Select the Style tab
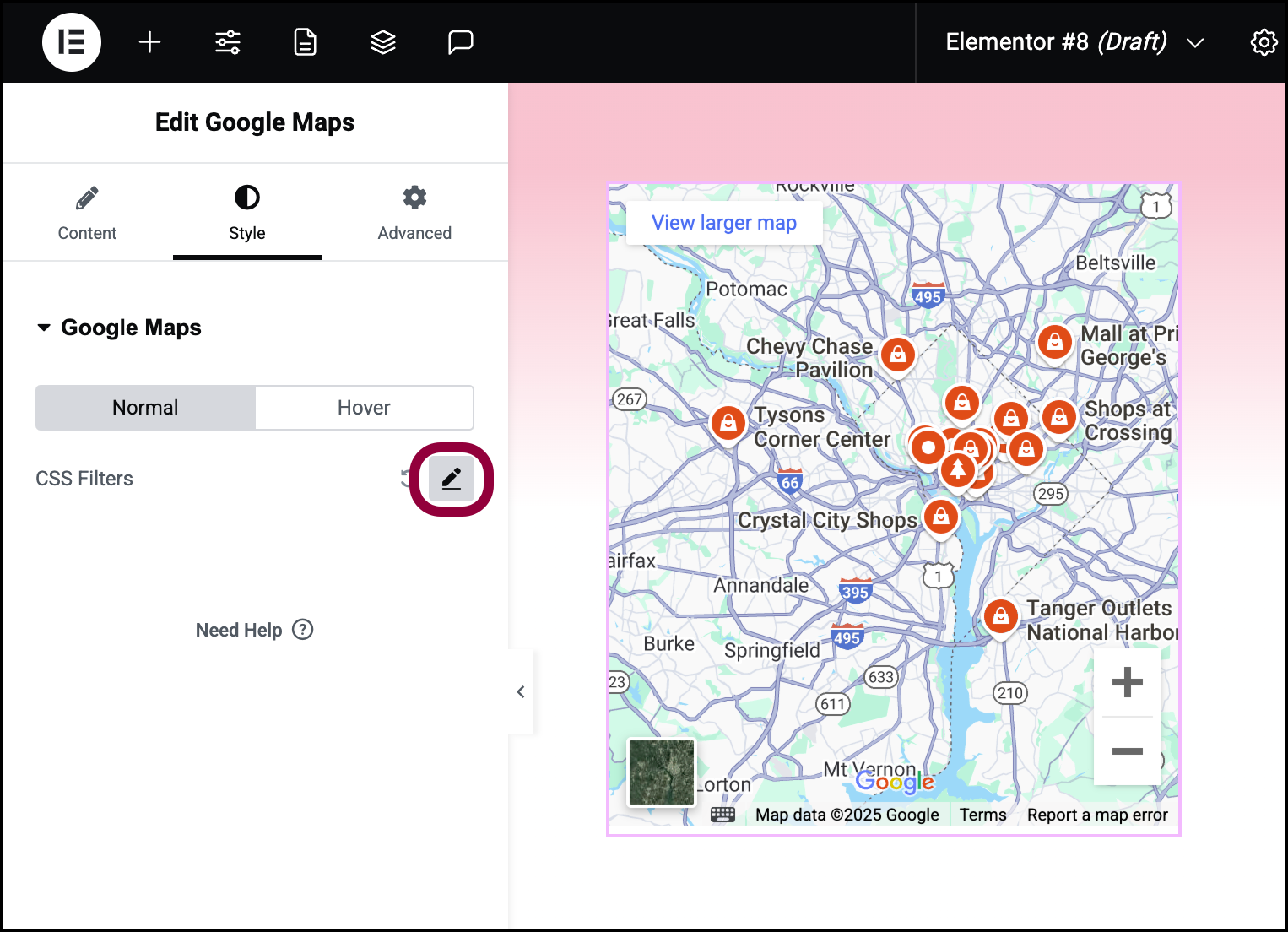 pyautogui.click(x=247, y=214)
